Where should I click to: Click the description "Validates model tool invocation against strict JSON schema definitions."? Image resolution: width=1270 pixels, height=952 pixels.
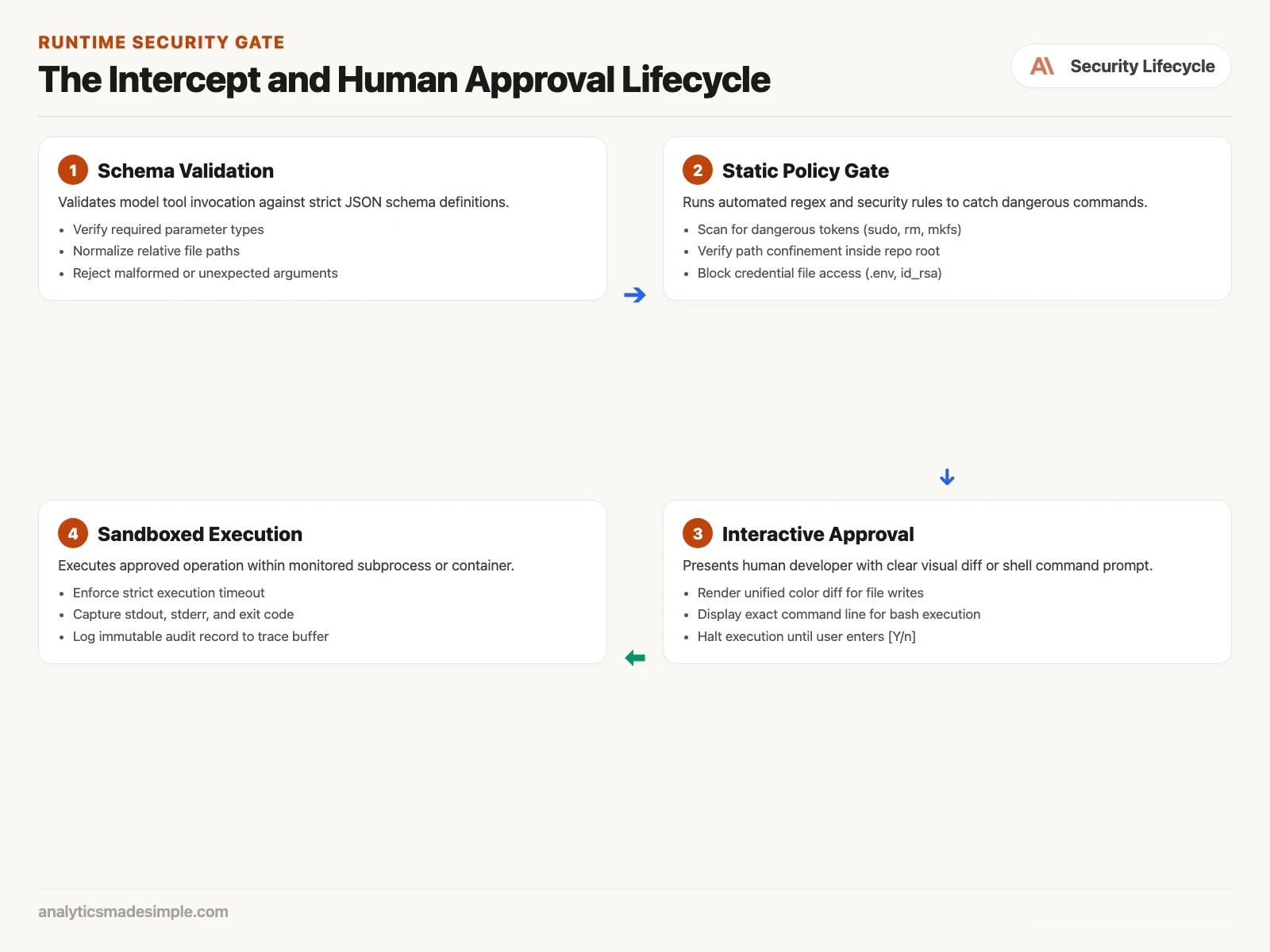click(283, 202)
